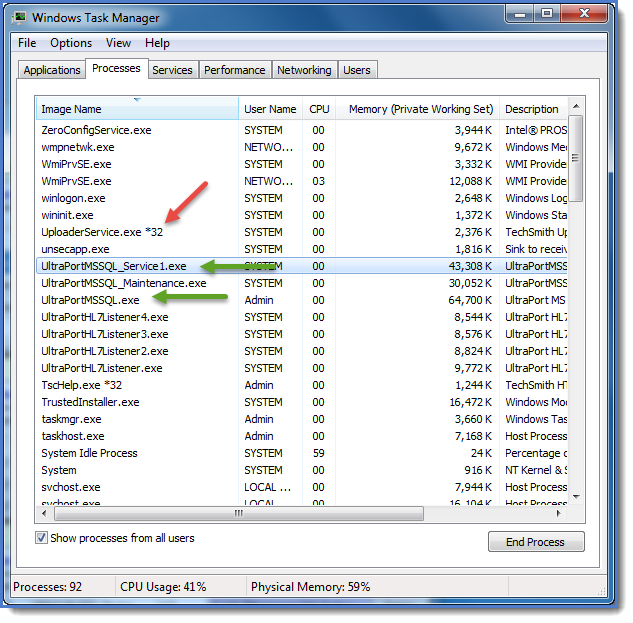
Task: Minimize the Task Manager window
Action: coord(520,14)
